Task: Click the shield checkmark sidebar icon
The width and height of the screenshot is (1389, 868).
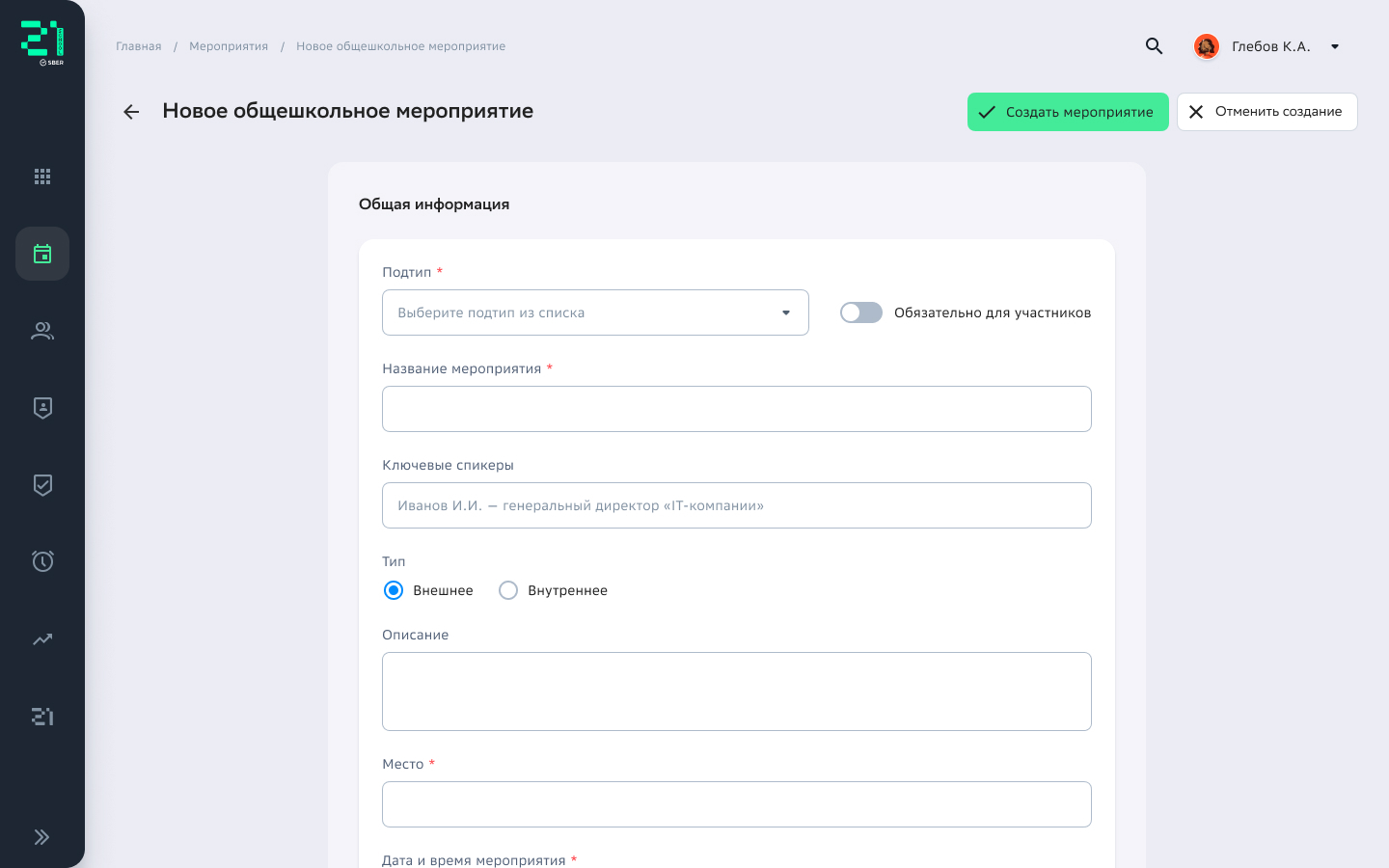Action: pyautogui.click(x=42, y=485)
